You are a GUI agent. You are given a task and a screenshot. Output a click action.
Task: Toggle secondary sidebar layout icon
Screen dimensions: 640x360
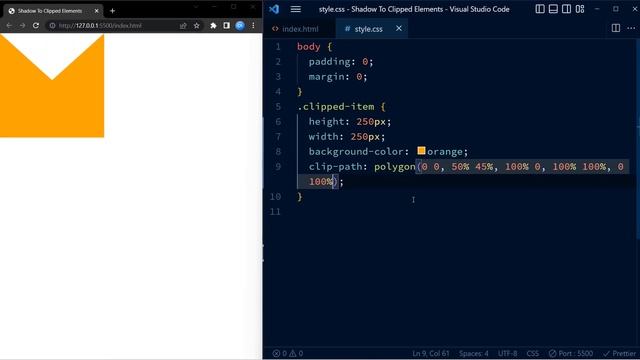pyautogui.click(x=567, y=9)
